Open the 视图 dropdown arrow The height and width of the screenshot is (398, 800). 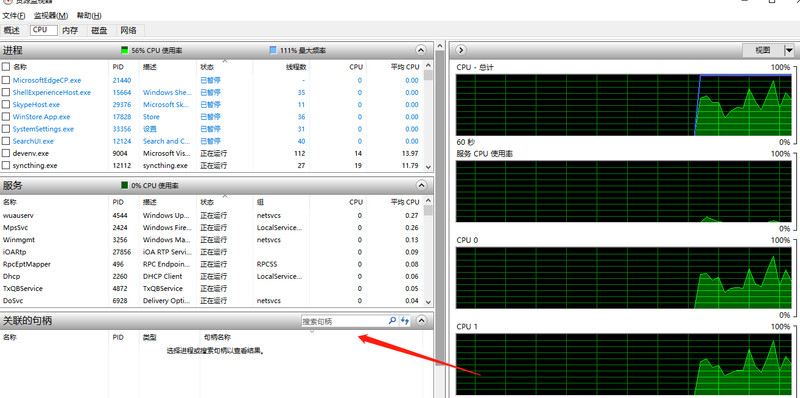point(789,50)
